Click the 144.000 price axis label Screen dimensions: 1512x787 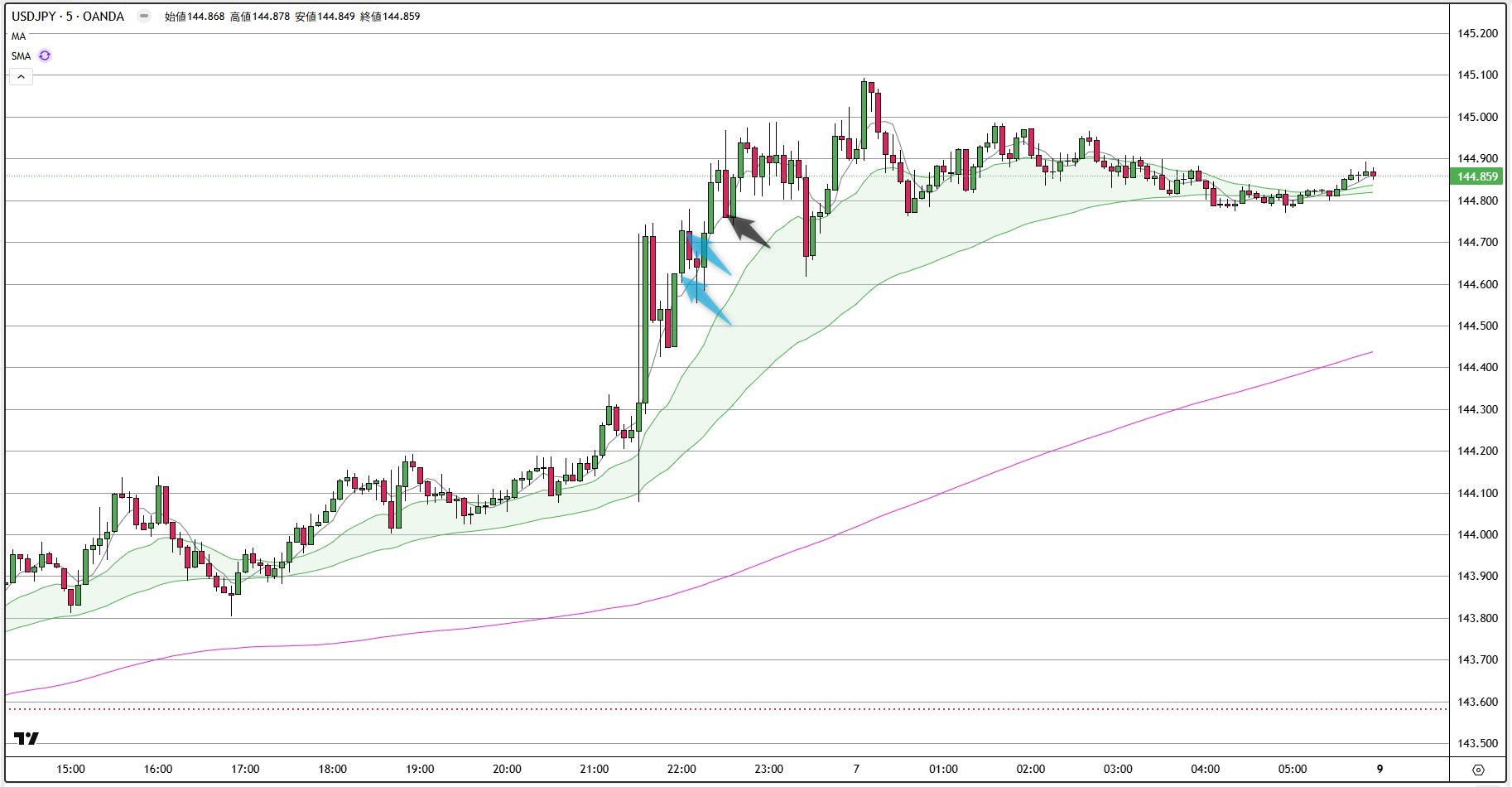coord(1477,534)
